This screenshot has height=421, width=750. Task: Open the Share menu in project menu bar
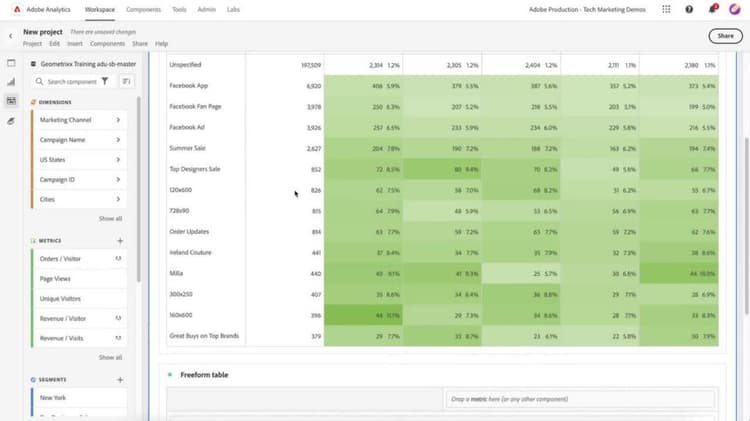point(140,44)
